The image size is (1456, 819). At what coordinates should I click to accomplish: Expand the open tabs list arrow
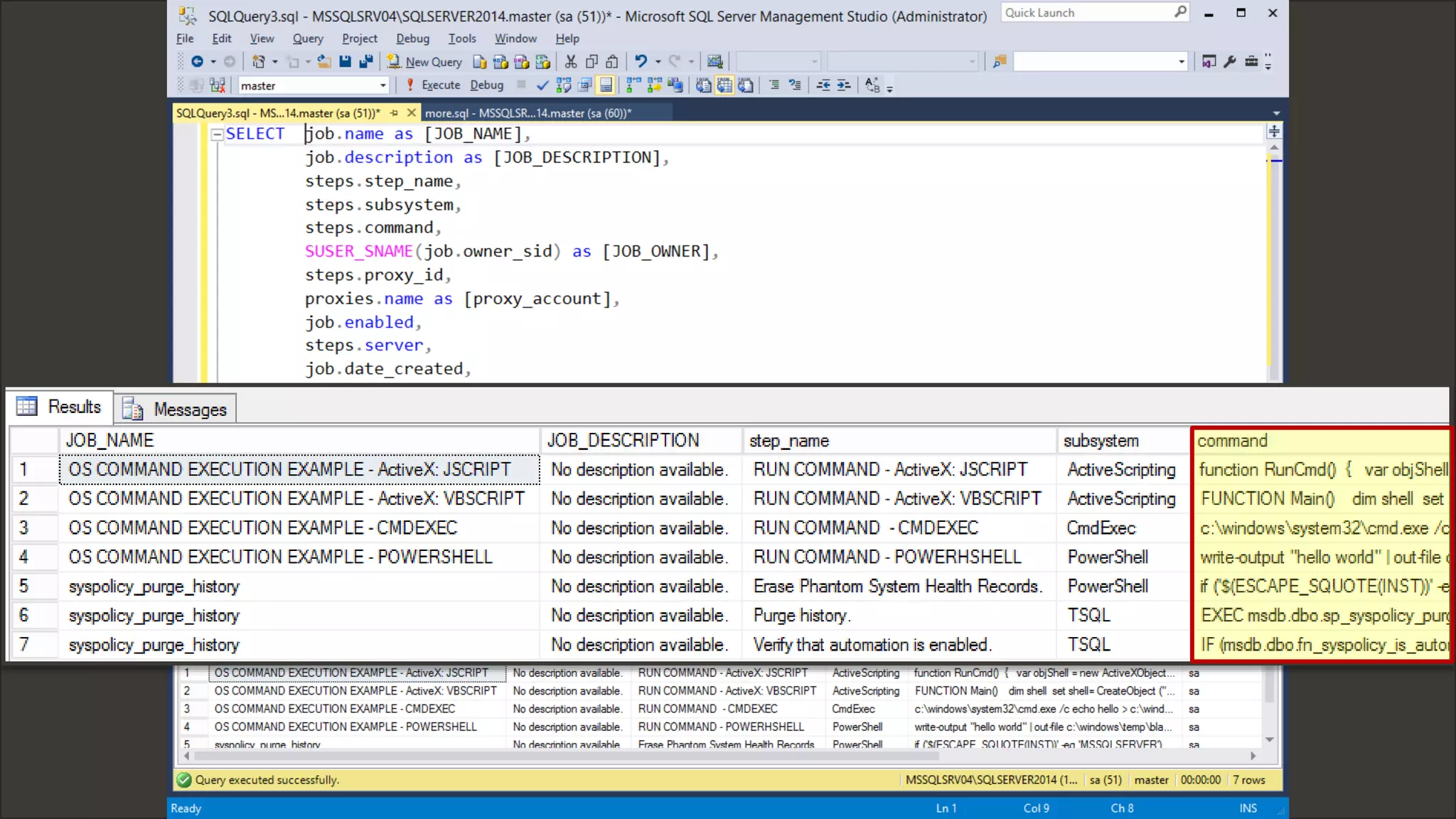(x=1276, y=113)
